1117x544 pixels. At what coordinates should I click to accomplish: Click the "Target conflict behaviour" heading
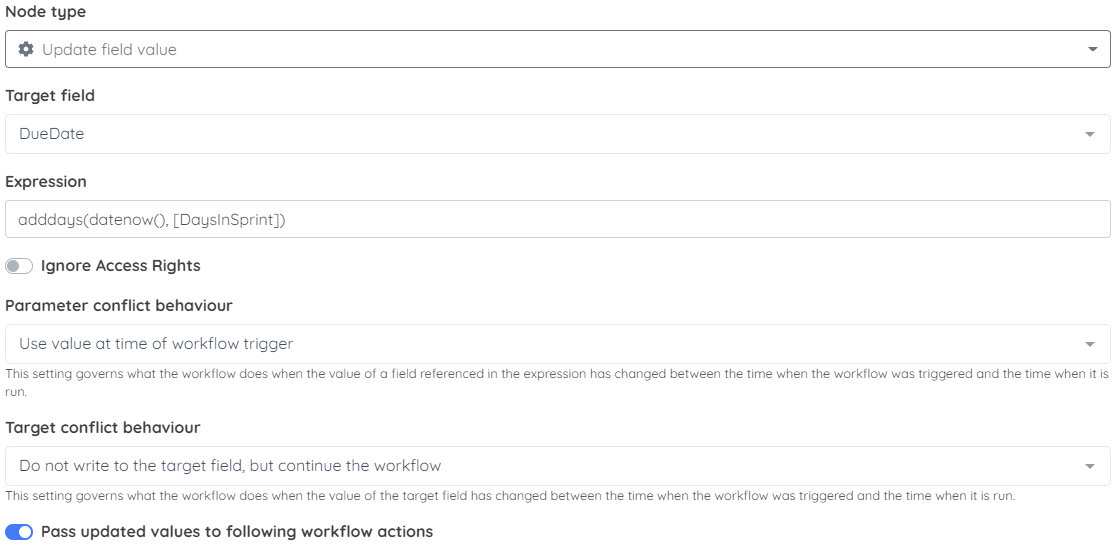click(x=103, y=427)
